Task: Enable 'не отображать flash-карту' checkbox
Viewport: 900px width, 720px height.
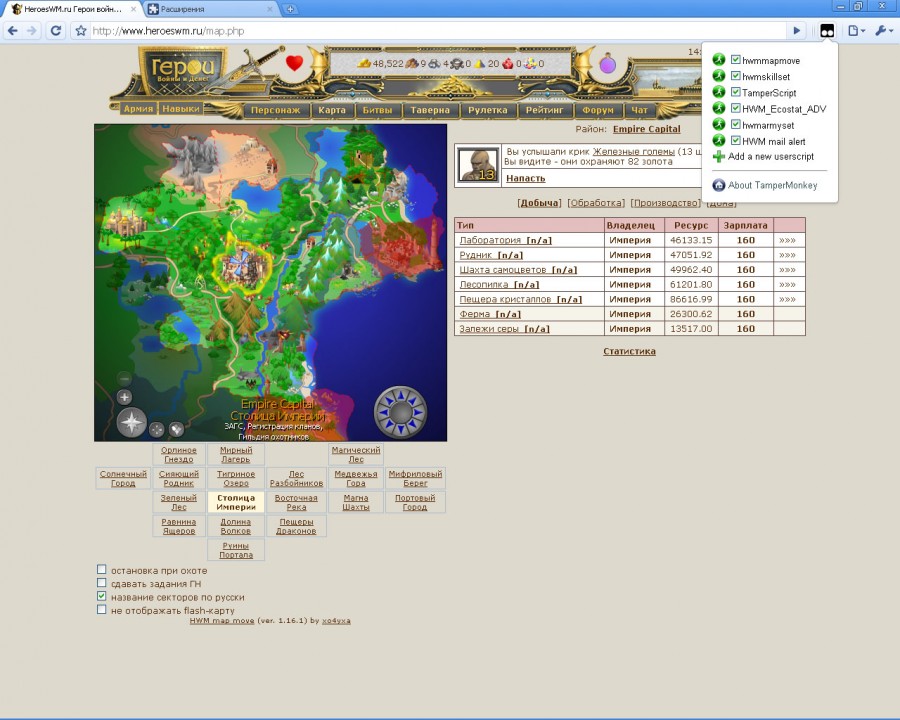Action: point(102,609)
